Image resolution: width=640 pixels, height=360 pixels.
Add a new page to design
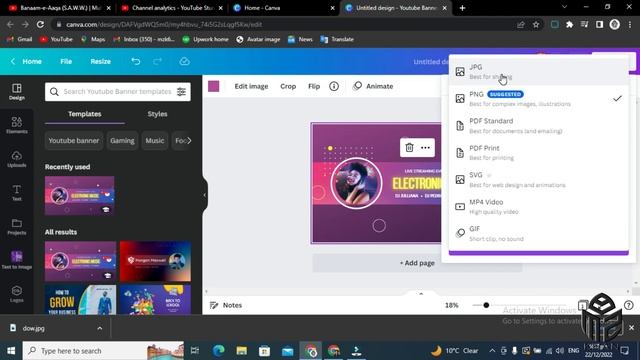[x=417, y=263]
